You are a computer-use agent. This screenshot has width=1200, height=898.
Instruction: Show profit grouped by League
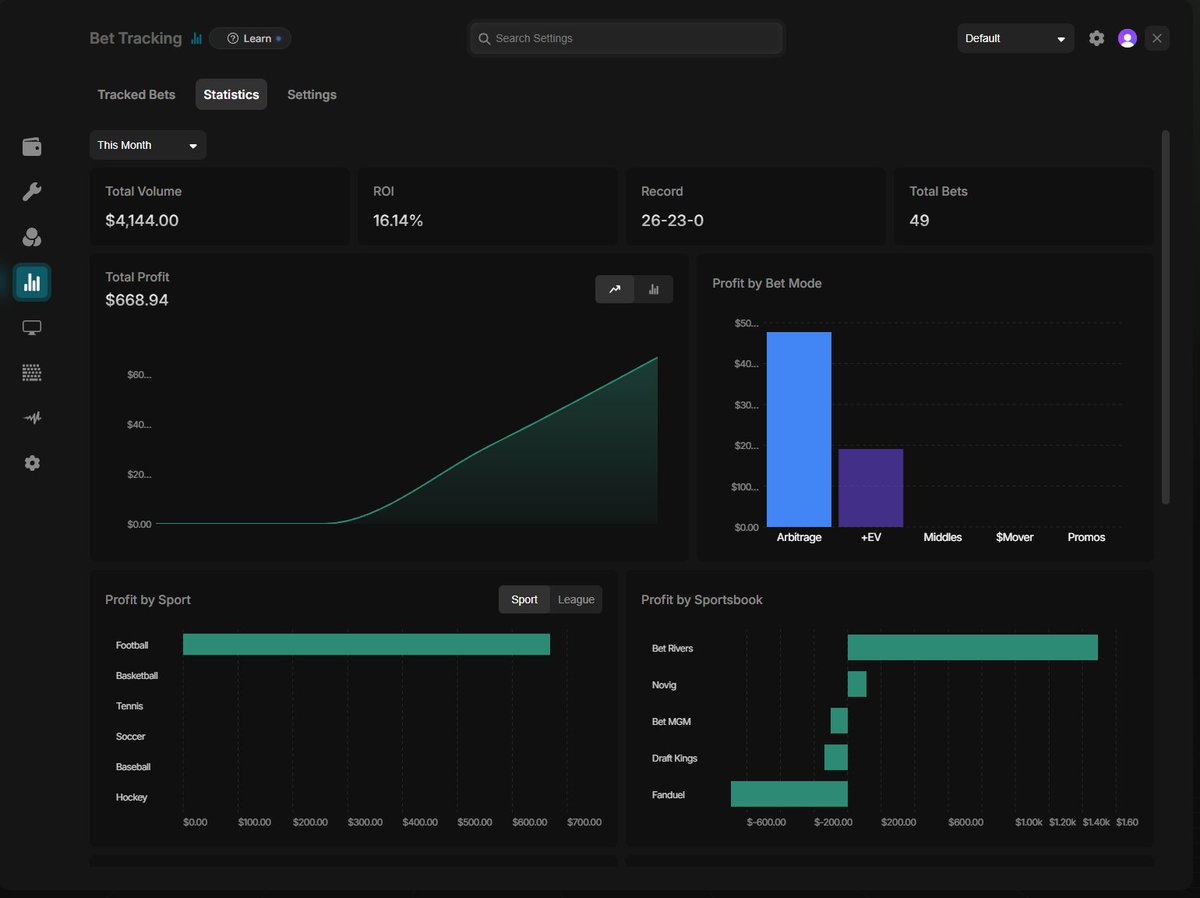[576, 599]
